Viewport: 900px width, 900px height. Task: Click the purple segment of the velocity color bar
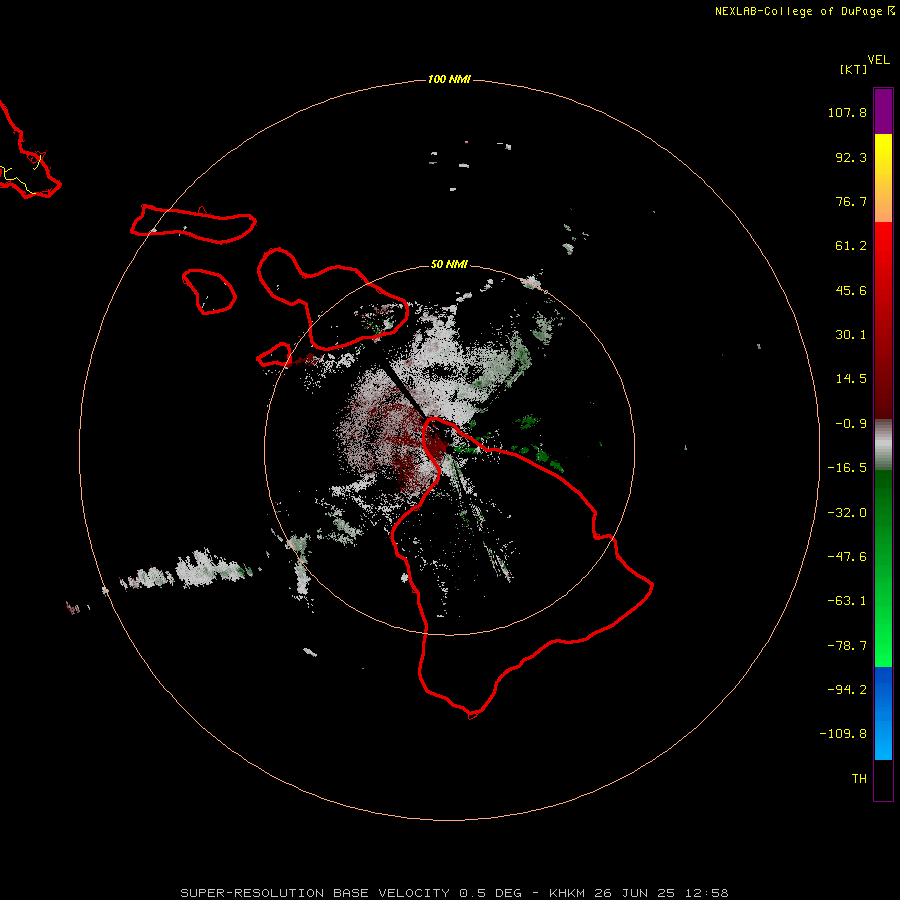pos(883,111)
